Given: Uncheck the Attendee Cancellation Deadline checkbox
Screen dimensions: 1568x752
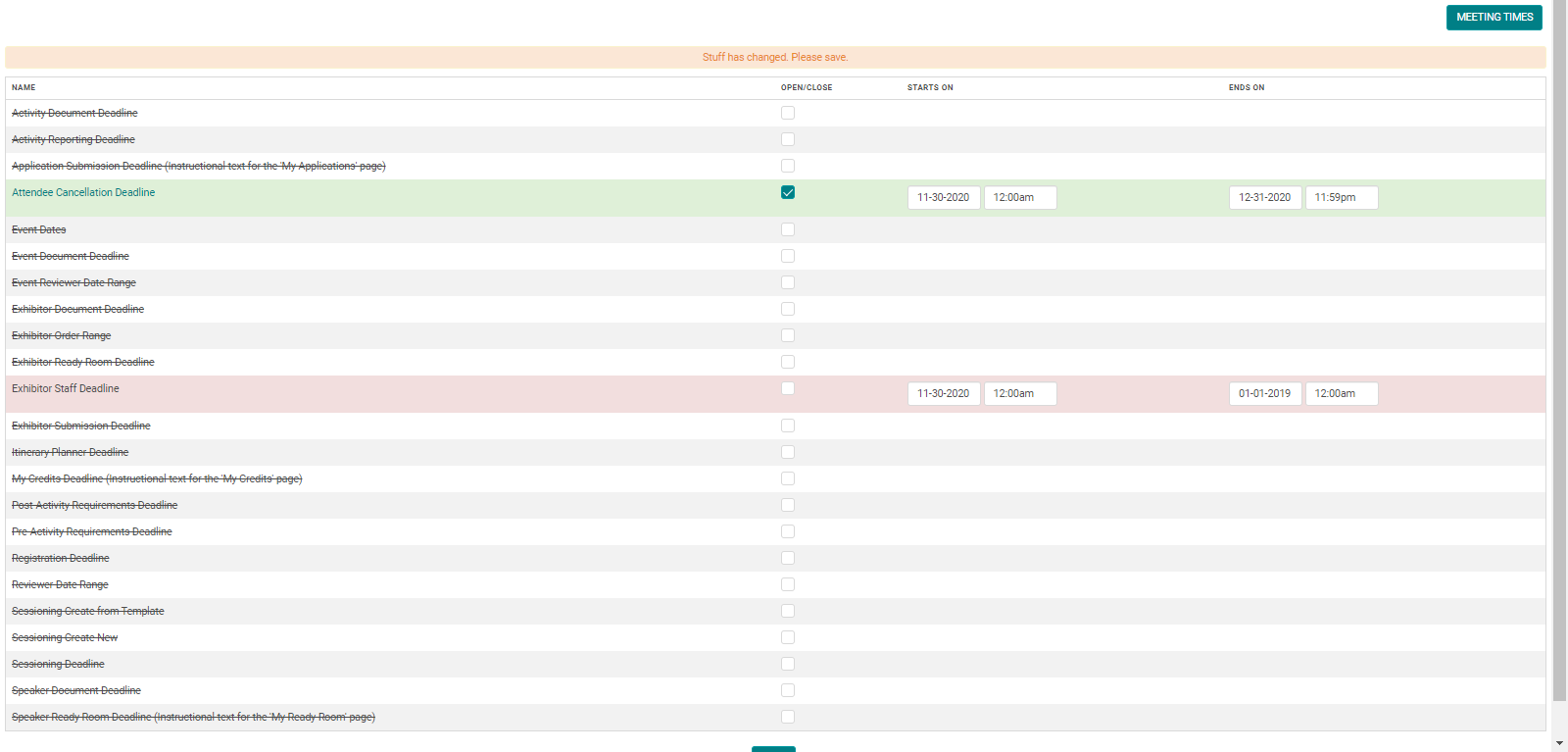Looking at the screenshot, I should pyautogui.click(x=788, y=192).
